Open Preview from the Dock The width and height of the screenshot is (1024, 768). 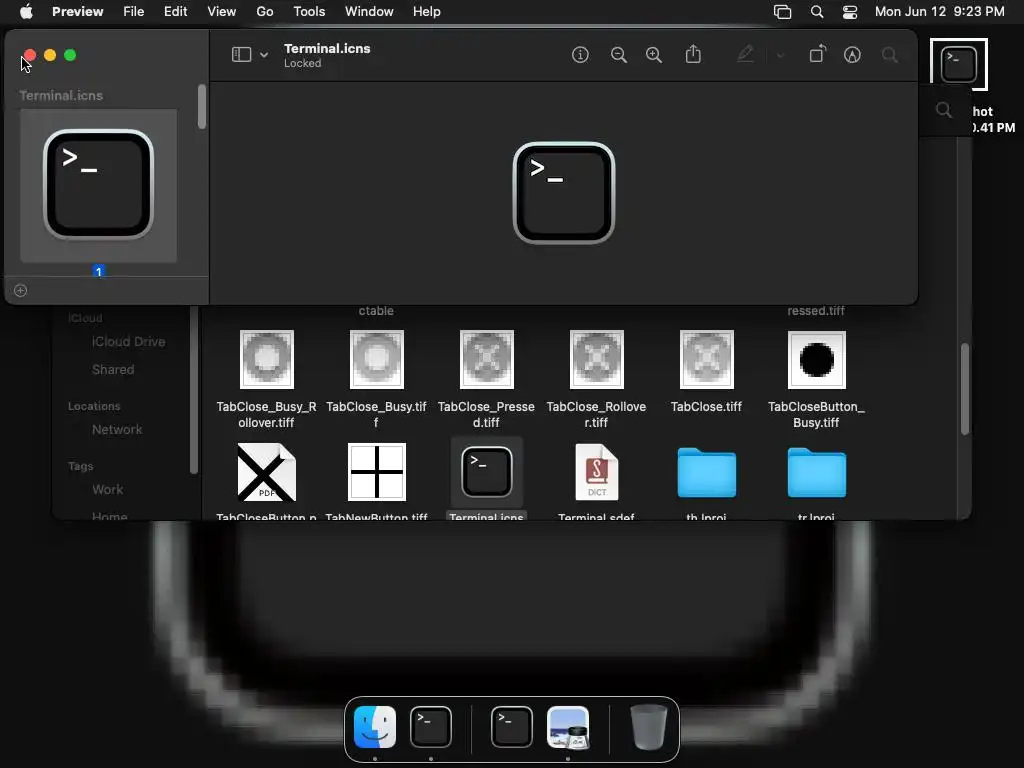[x=568, y=727]
